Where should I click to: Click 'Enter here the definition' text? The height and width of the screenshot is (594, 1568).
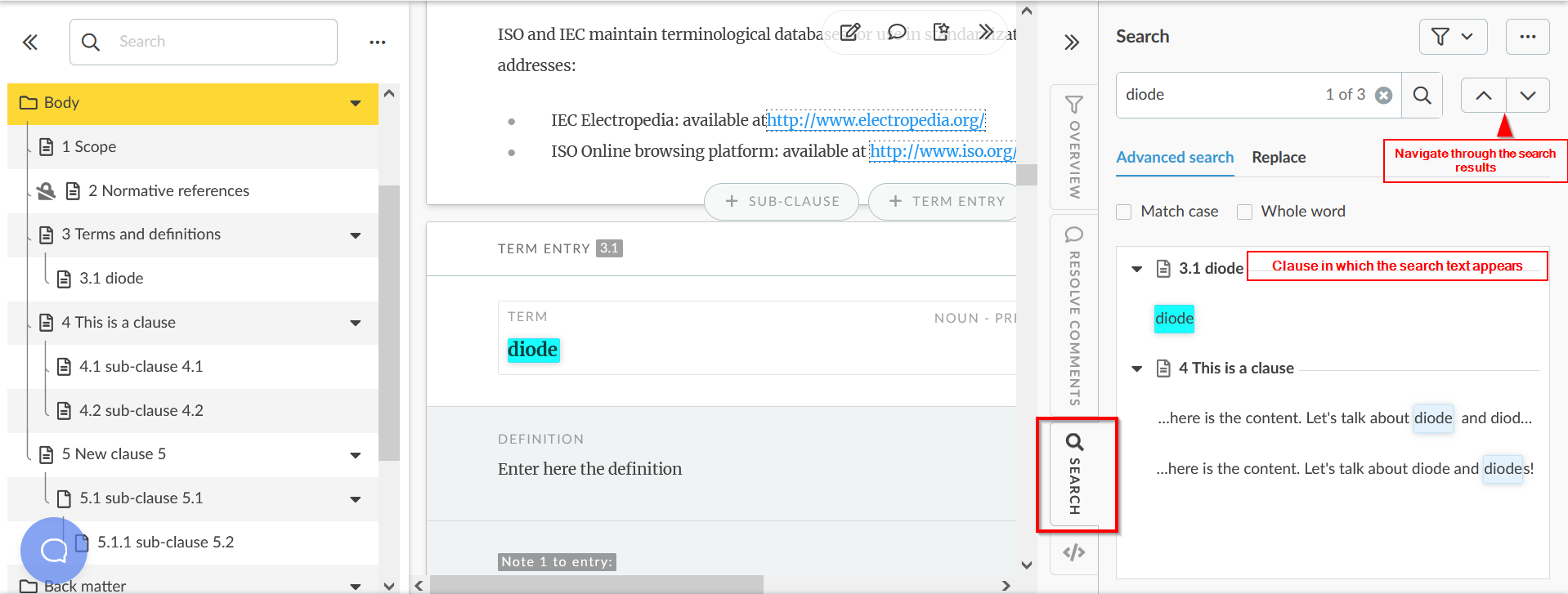tap(589, 469)
